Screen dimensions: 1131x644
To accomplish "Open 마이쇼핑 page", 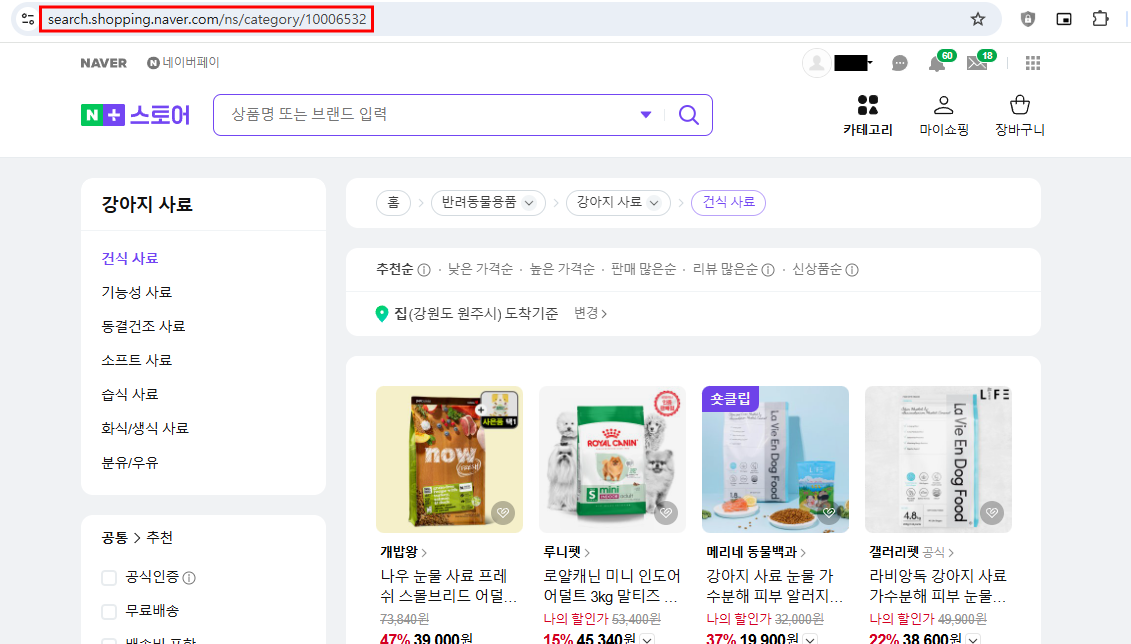I will point(943,115).
